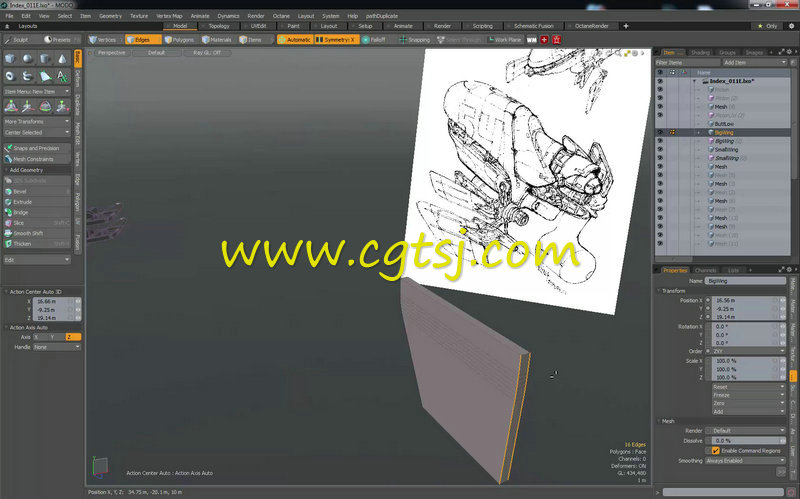The width and height of the screenshot is (800, 499).
Task: Add a sphere primitive
Action: click(28, 59)
